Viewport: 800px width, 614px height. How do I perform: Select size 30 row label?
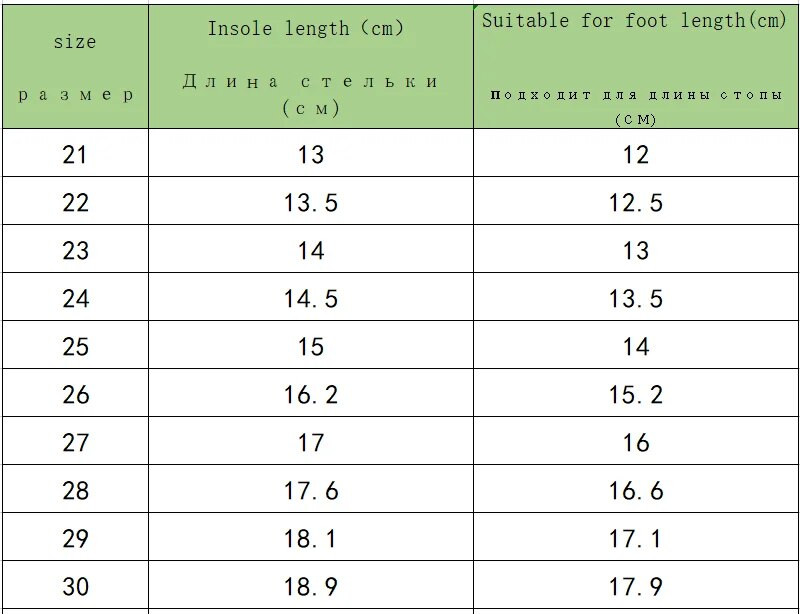pyautogui.click(x=75, y=587)
